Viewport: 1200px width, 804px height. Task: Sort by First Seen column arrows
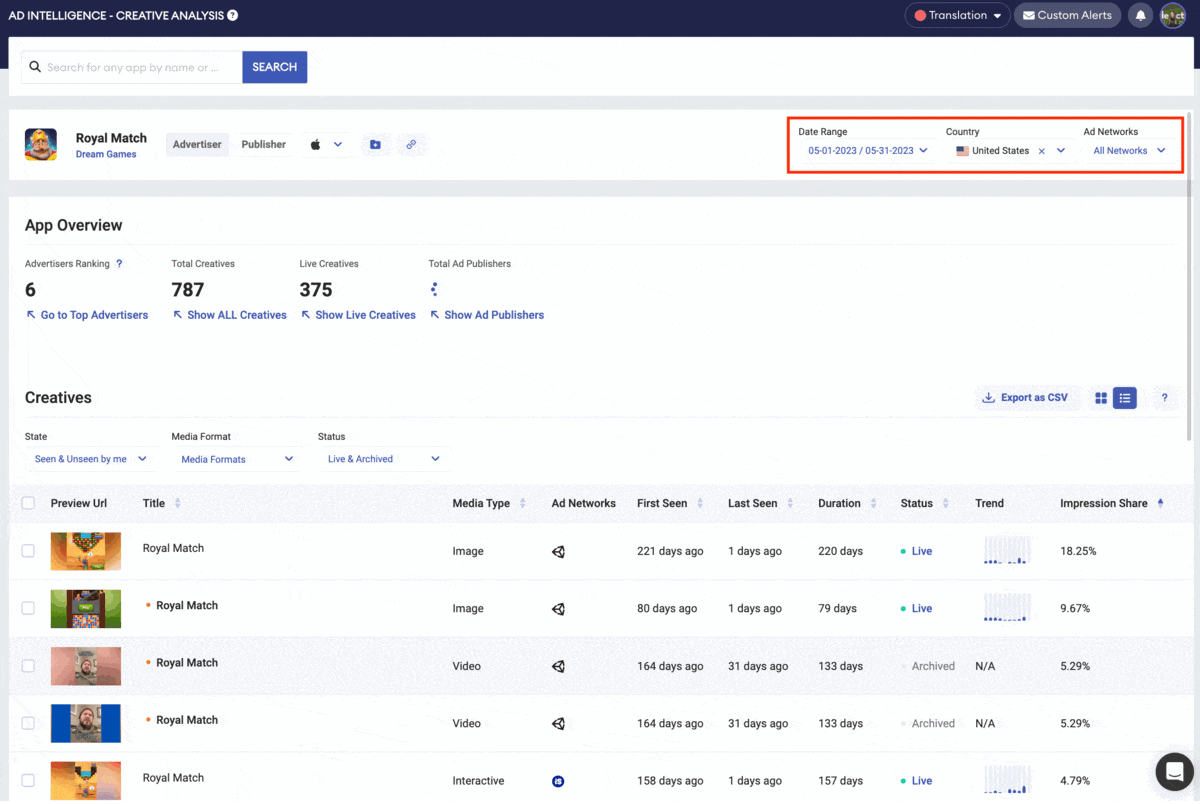[700, 504]
